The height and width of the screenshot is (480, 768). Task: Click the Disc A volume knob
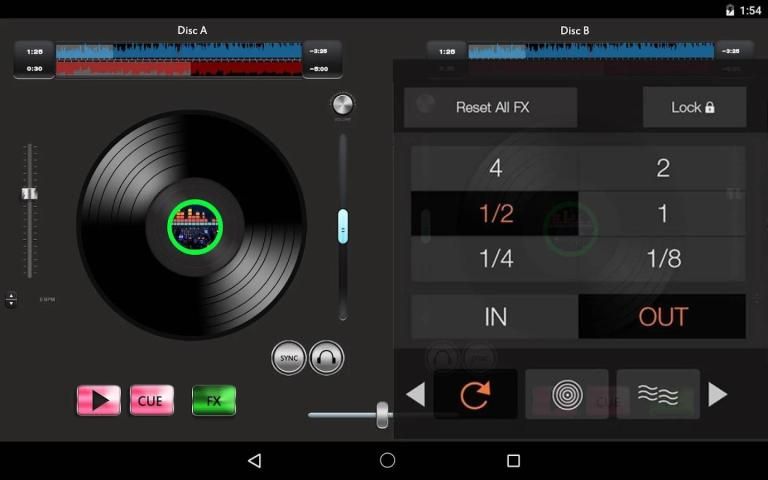[x=342, y=104]
